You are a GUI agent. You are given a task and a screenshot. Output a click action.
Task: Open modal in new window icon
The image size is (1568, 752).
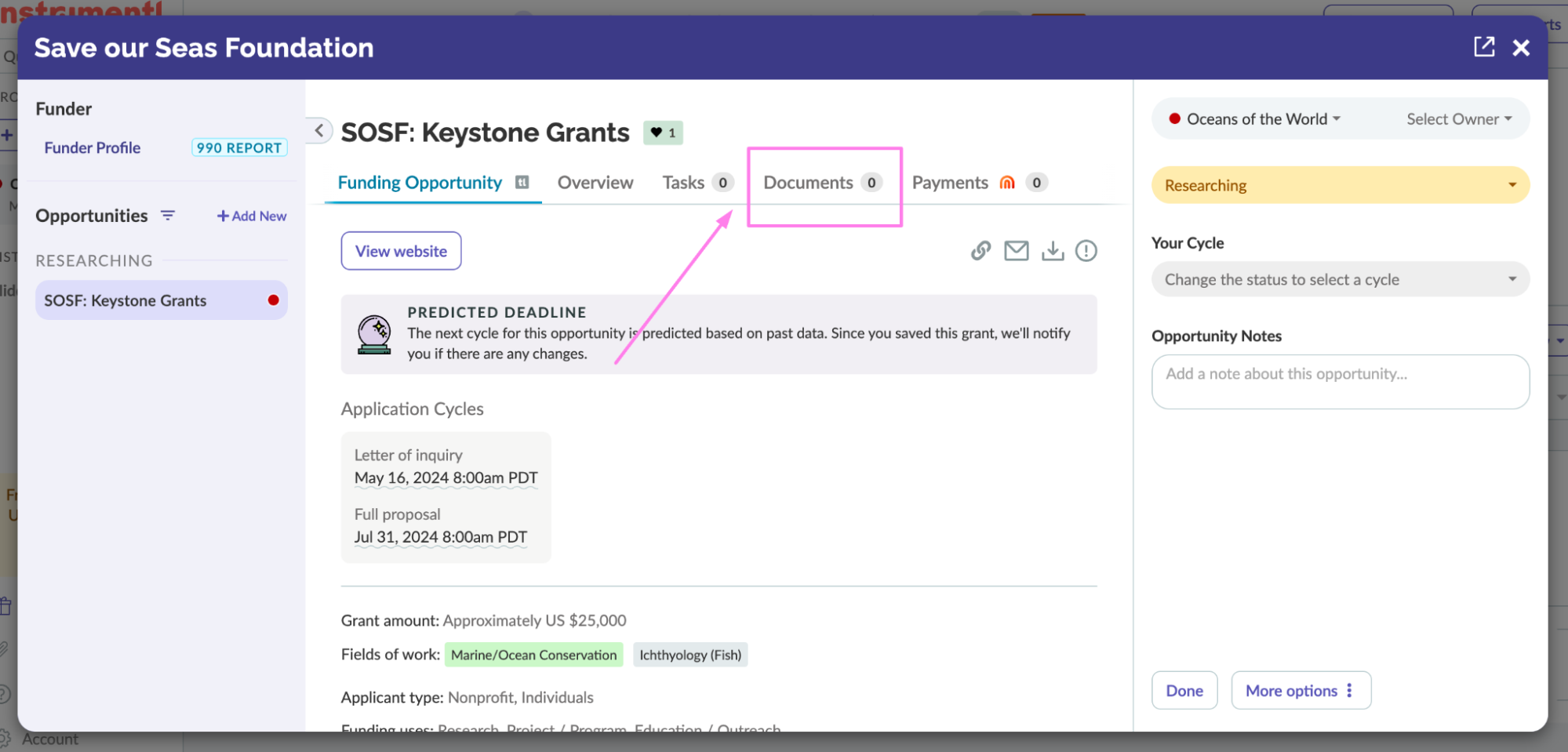pos(1484,47)
